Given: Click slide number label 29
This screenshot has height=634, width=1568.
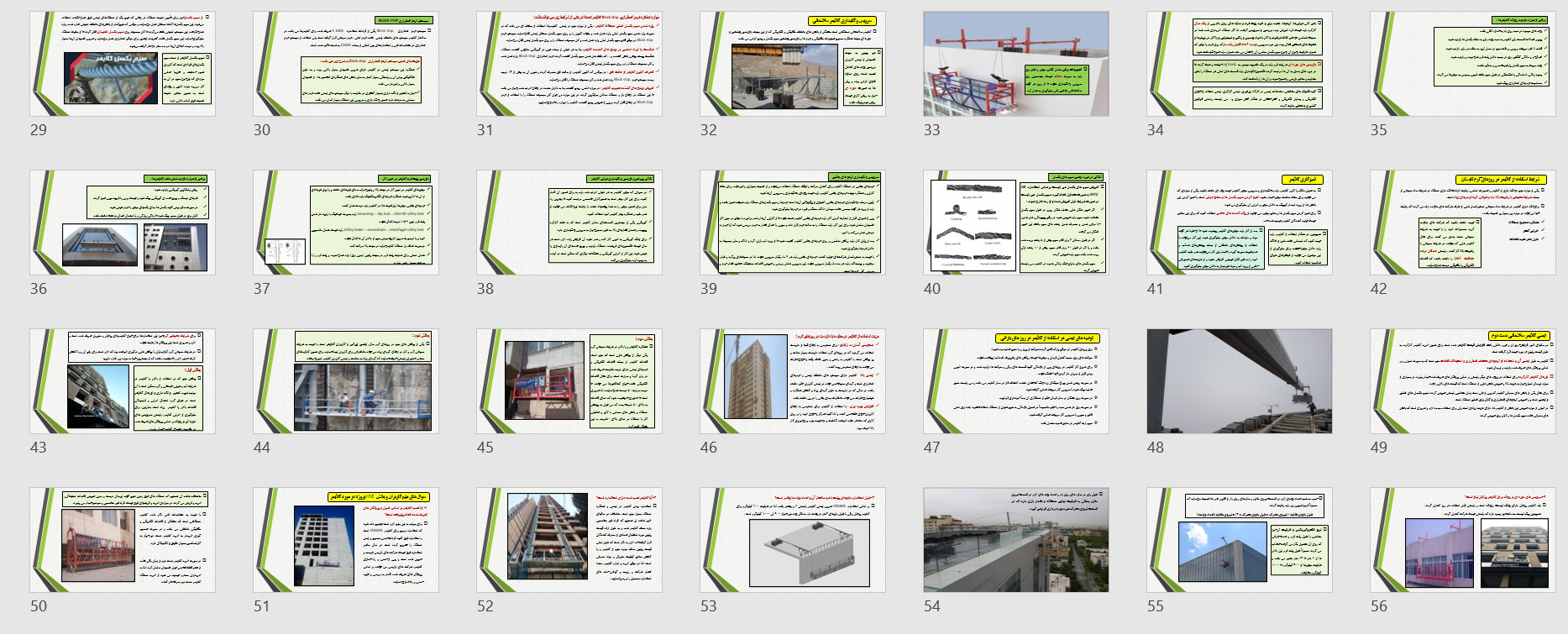Looking at the screenshot, I should click(x=39, y=130).
